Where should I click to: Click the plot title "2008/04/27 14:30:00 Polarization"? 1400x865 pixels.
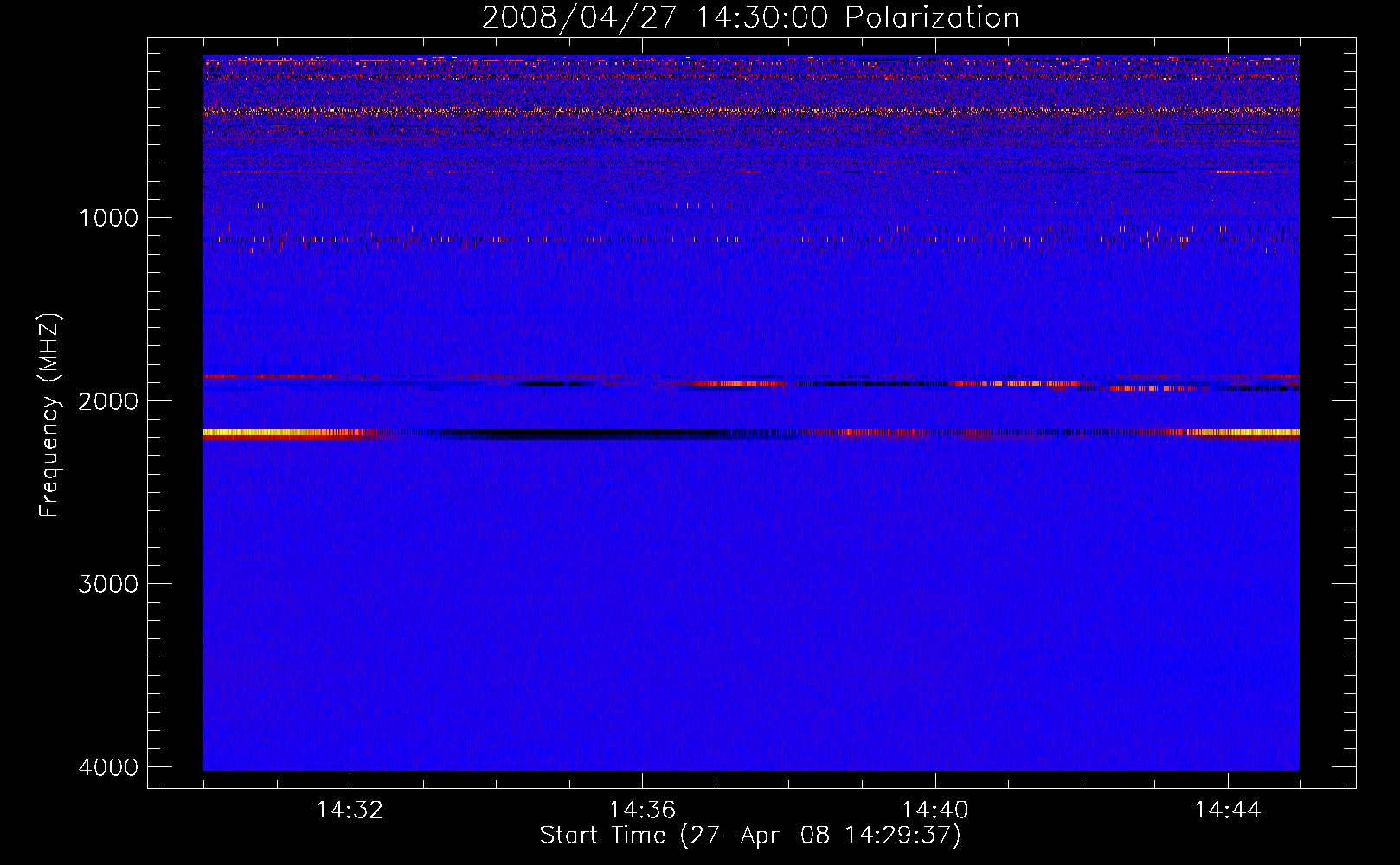coord(750,17)
